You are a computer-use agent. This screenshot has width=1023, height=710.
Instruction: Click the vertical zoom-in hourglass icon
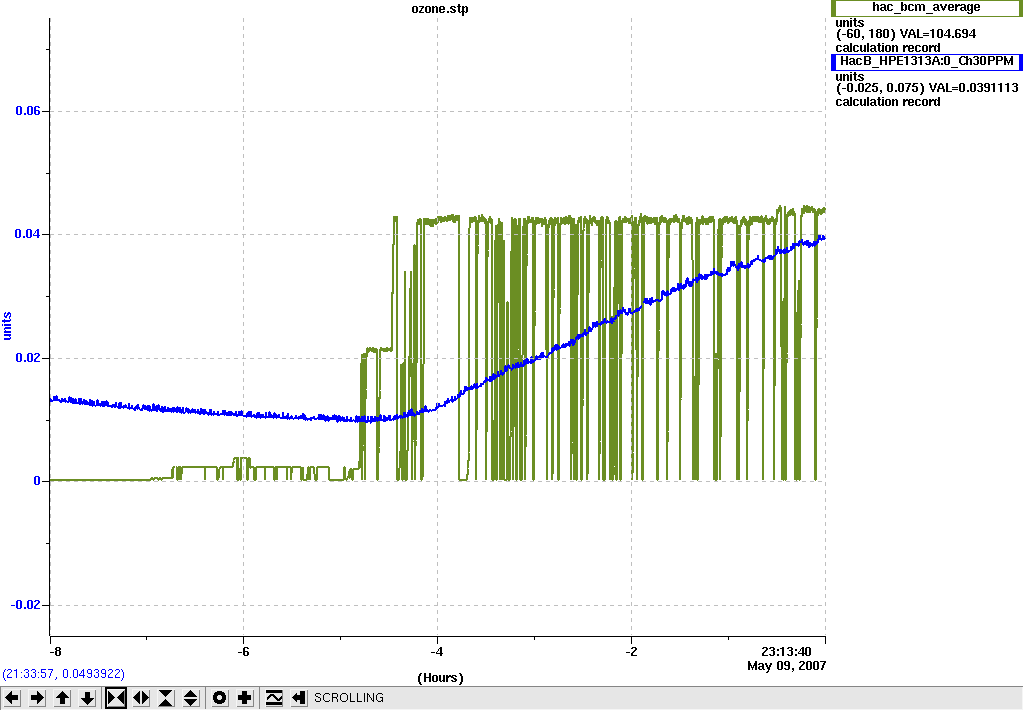point(166,698)
